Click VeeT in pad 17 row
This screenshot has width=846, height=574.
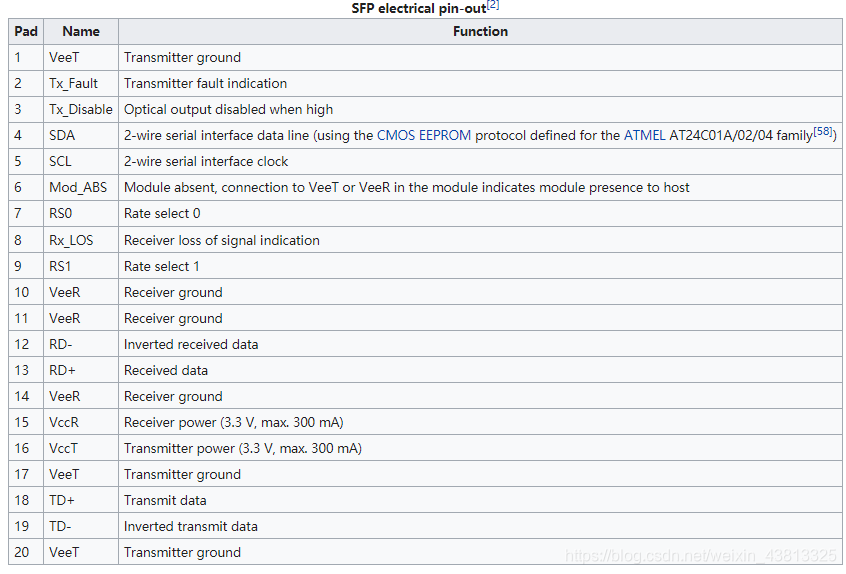coord(64,474)
